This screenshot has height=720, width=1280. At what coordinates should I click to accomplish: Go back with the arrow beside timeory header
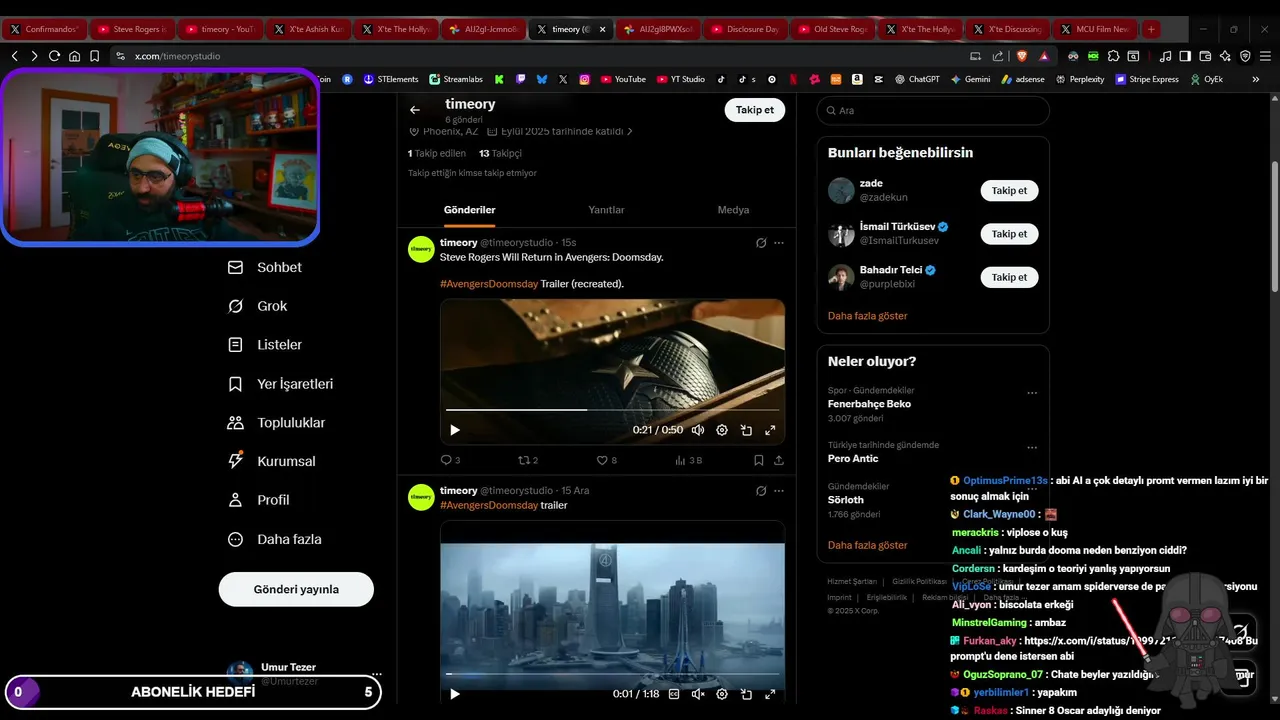[415, 110]
